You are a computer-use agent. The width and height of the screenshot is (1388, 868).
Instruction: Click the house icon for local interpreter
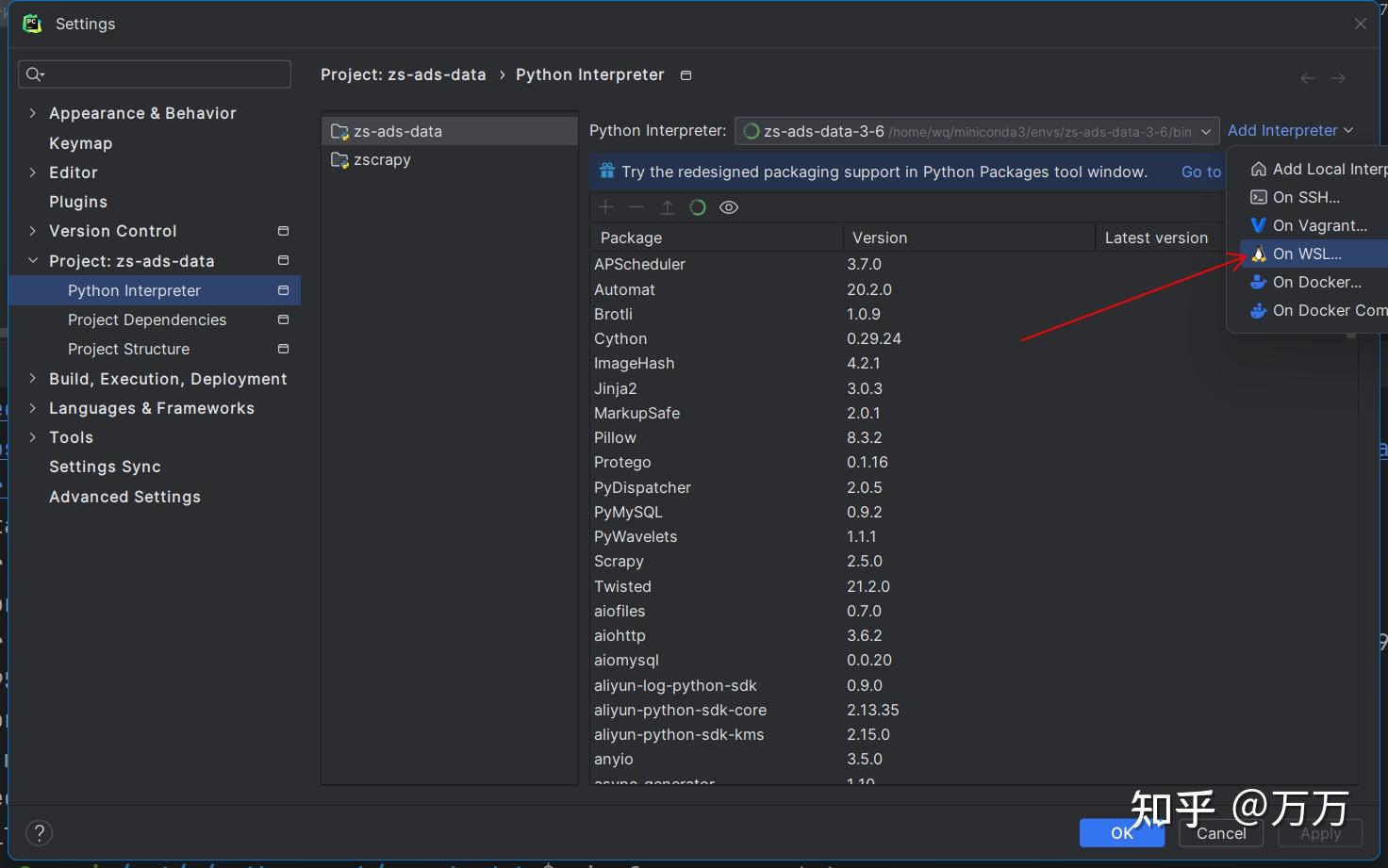[1259, 169]
